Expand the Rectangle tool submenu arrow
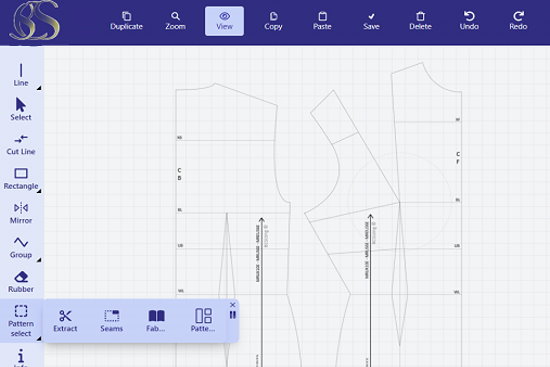Viewport: 550px width, 367px height. click(39, 191)
